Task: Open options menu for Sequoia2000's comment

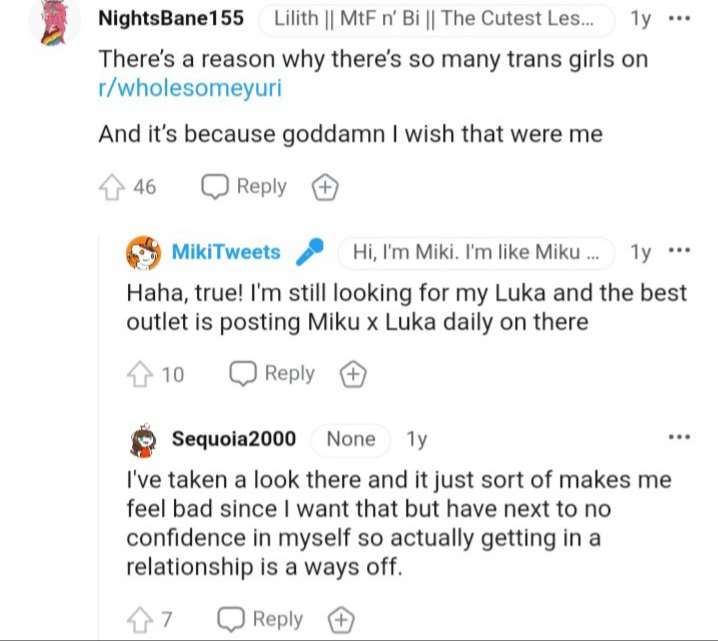Action: 679,437
